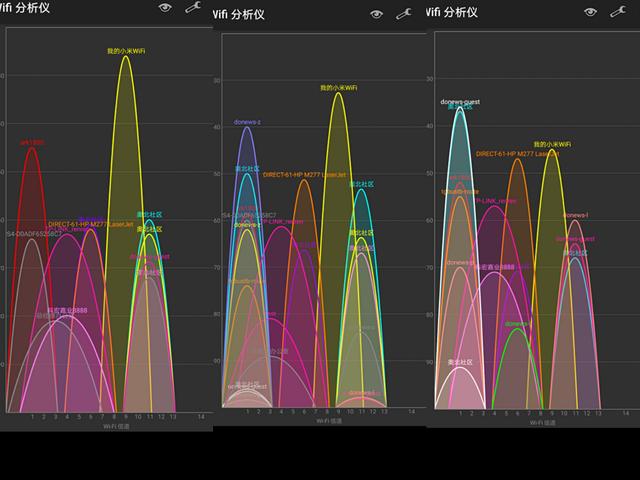This screenshot has width=640, height=480.
Task: Select 我的小米WiFi label in left panel
Action: [x=126, y=51]
